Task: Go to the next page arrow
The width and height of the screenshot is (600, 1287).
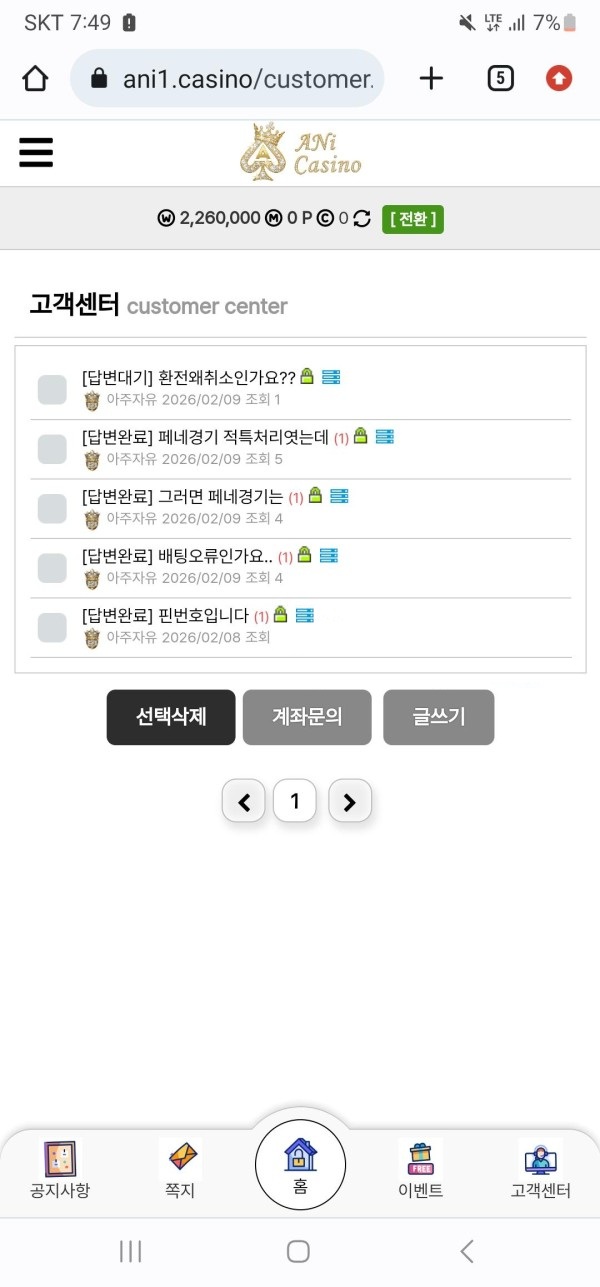Action: (x=350, y=801)
